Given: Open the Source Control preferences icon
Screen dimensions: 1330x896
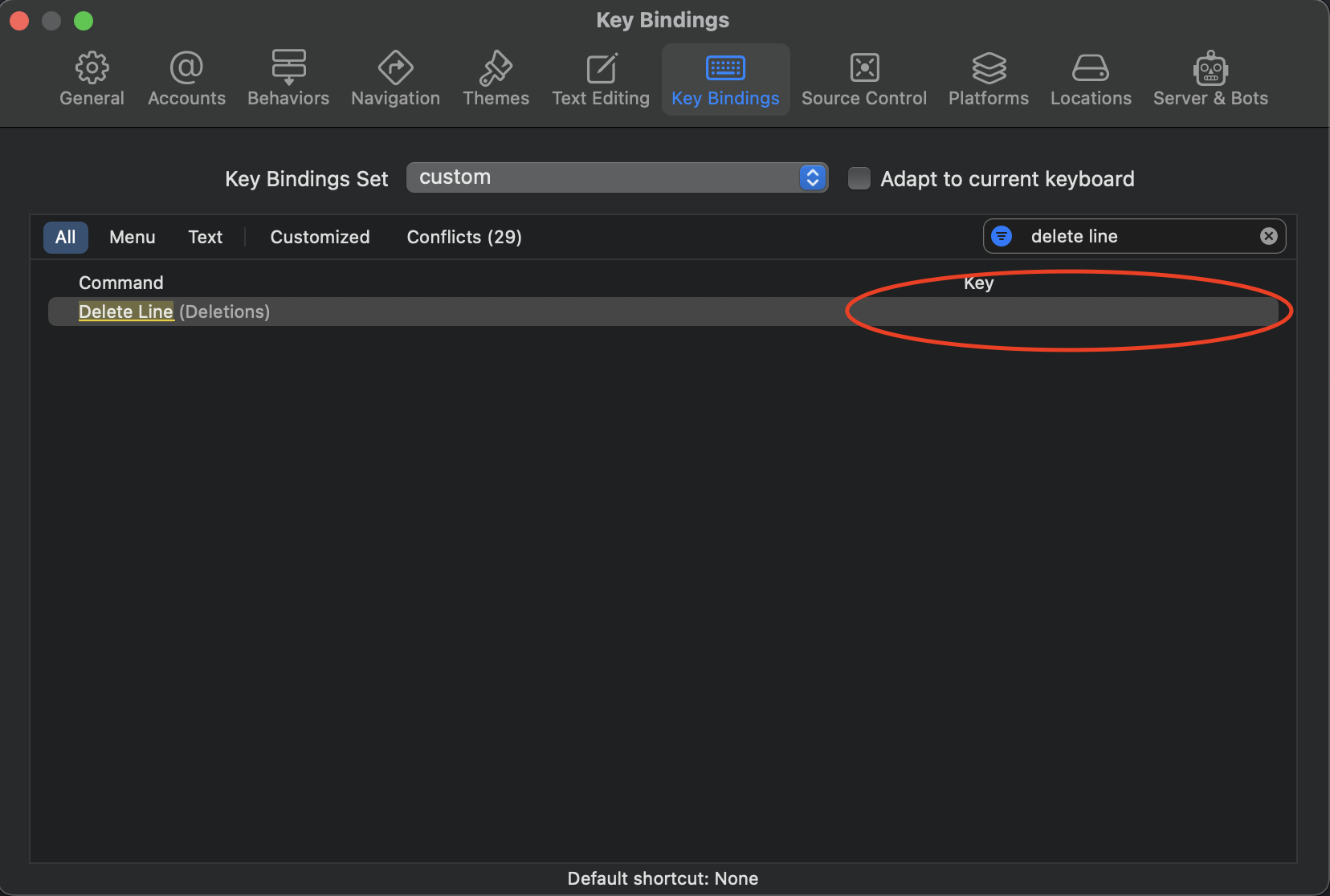Looking at the screenshot, I should tap(863, 78).
